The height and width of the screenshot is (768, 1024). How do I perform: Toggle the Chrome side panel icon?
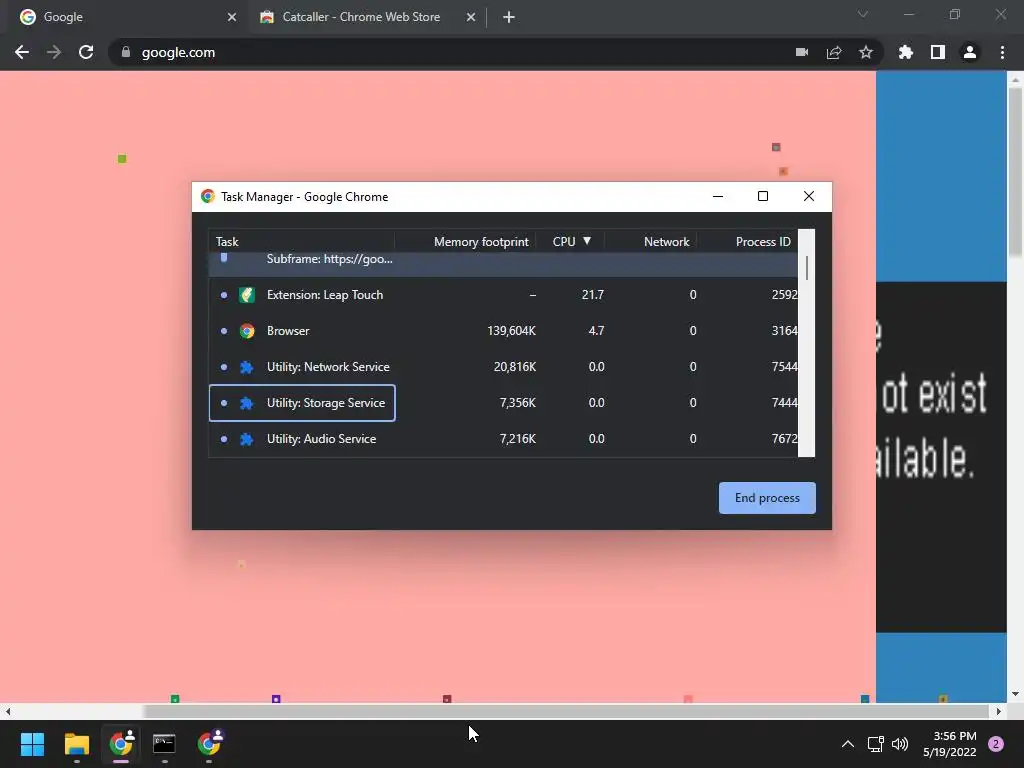938,52
